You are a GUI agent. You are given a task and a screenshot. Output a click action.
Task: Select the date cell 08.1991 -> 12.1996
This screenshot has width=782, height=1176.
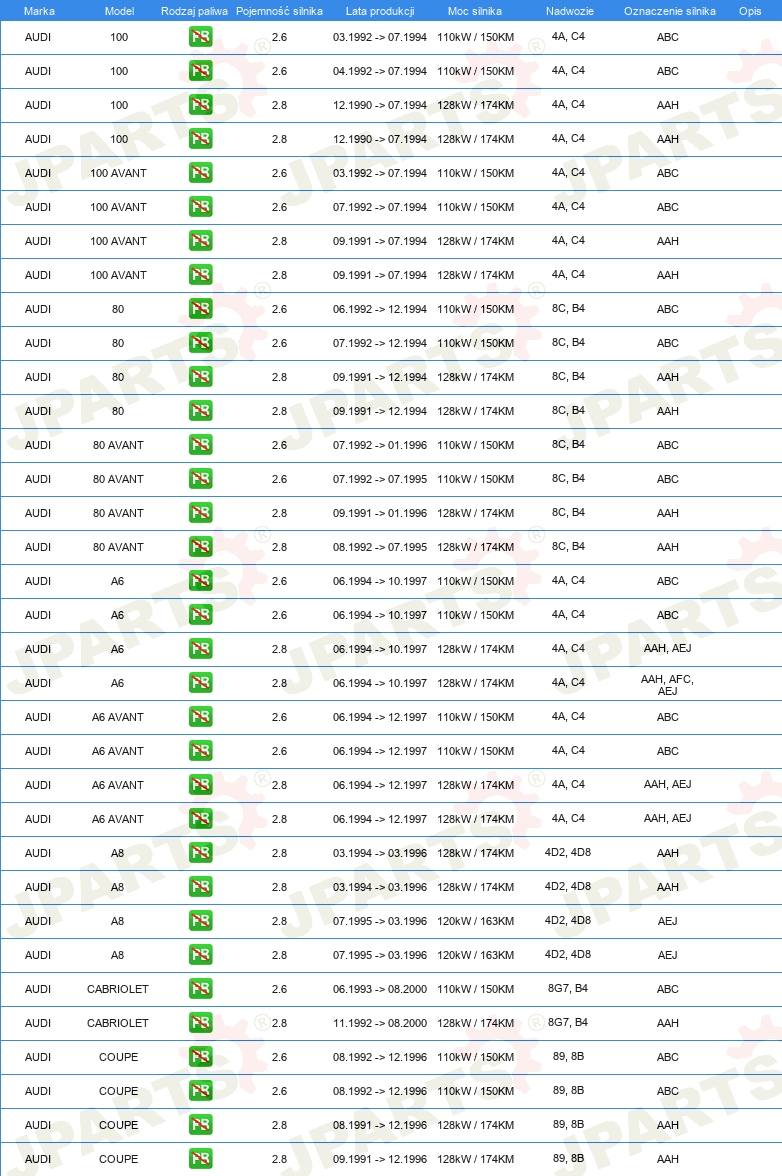(380, 1125)
